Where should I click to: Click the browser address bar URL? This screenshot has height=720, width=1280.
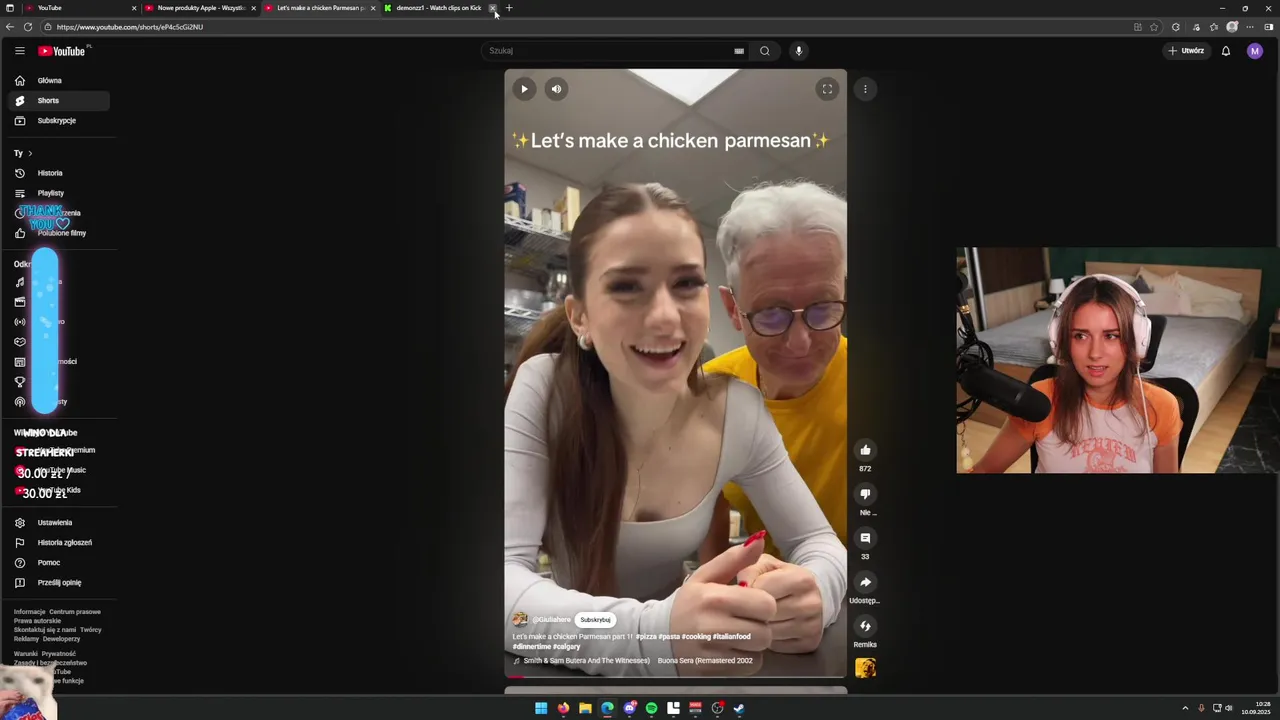tap(130, 27)
